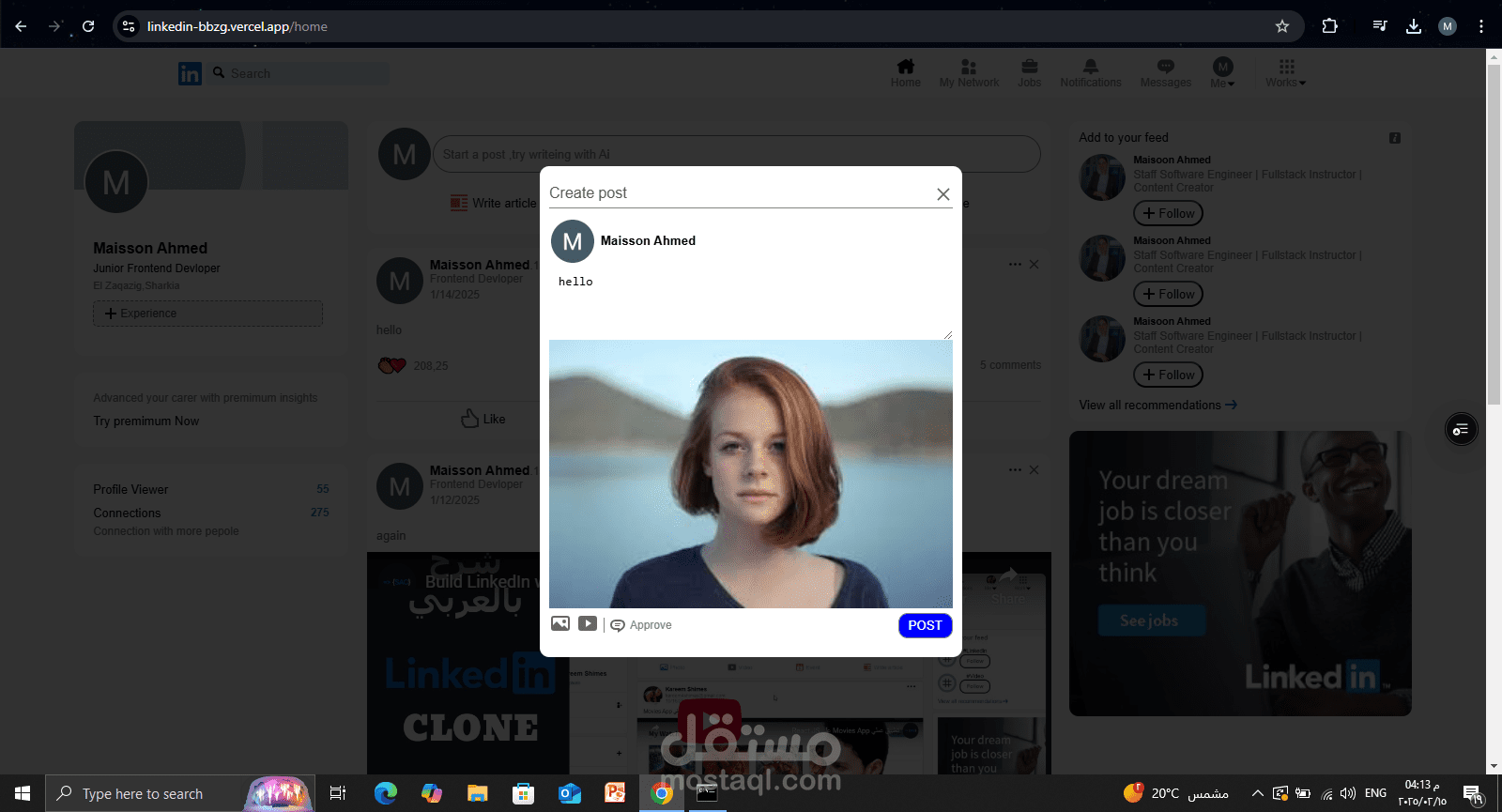The height and width of the screenshot is (812, 1502).
Task: Follow the first recommended Maisoon Ahmed
Action: (x=1168, y=213)
